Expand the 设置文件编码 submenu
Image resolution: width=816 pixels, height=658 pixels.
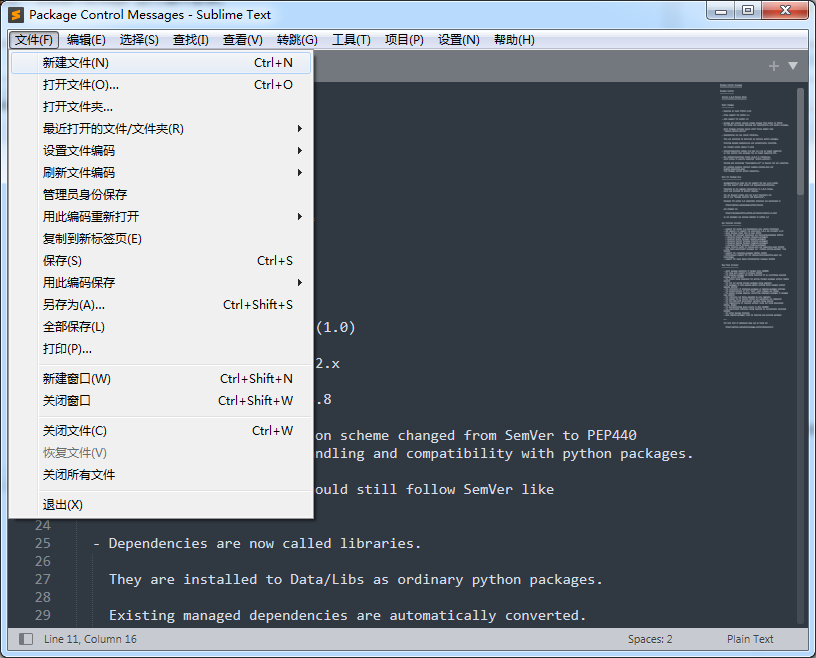pyautogui.click(x=150, y=151)
